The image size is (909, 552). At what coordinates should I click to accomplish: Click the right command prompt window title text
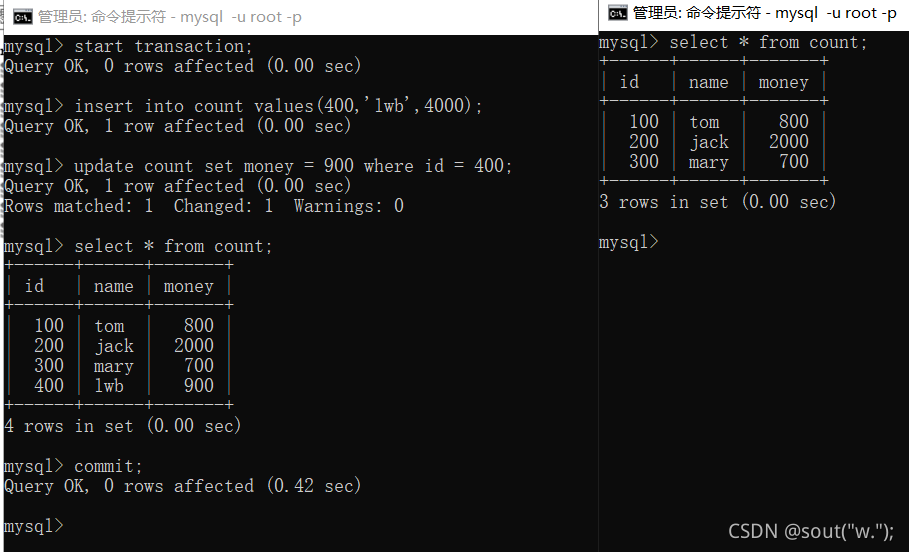[765, 13]
